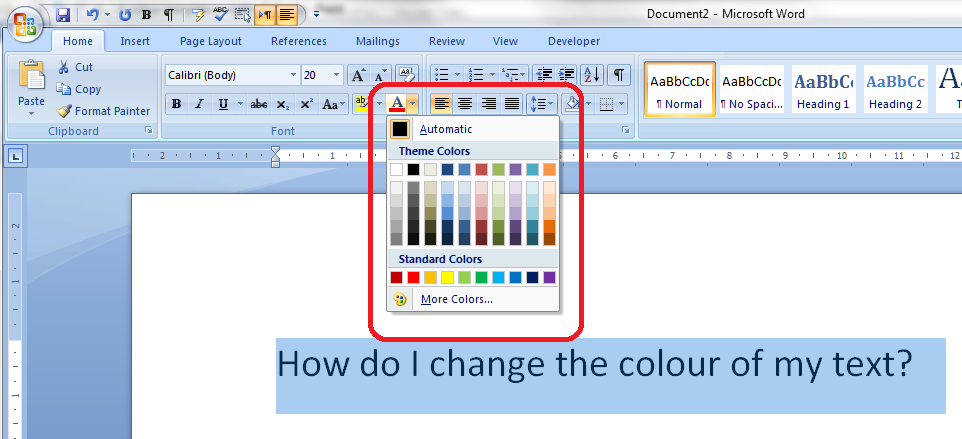The image size is (962, 439).
Task: Switch to the Review tab
Action: (447, 41)
